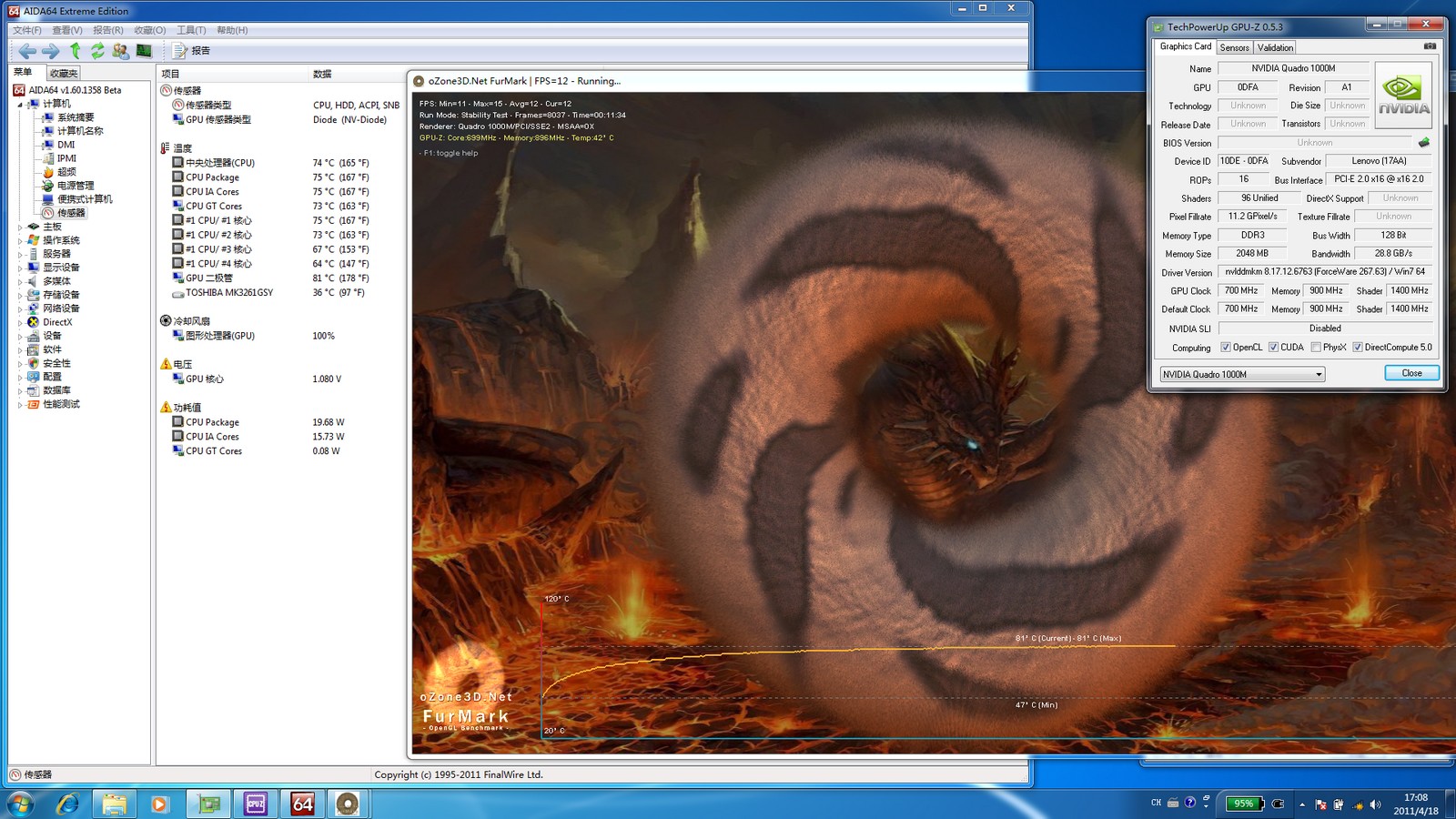
Task: Select 系统摘要 in the tree
Action: (76, 117)
